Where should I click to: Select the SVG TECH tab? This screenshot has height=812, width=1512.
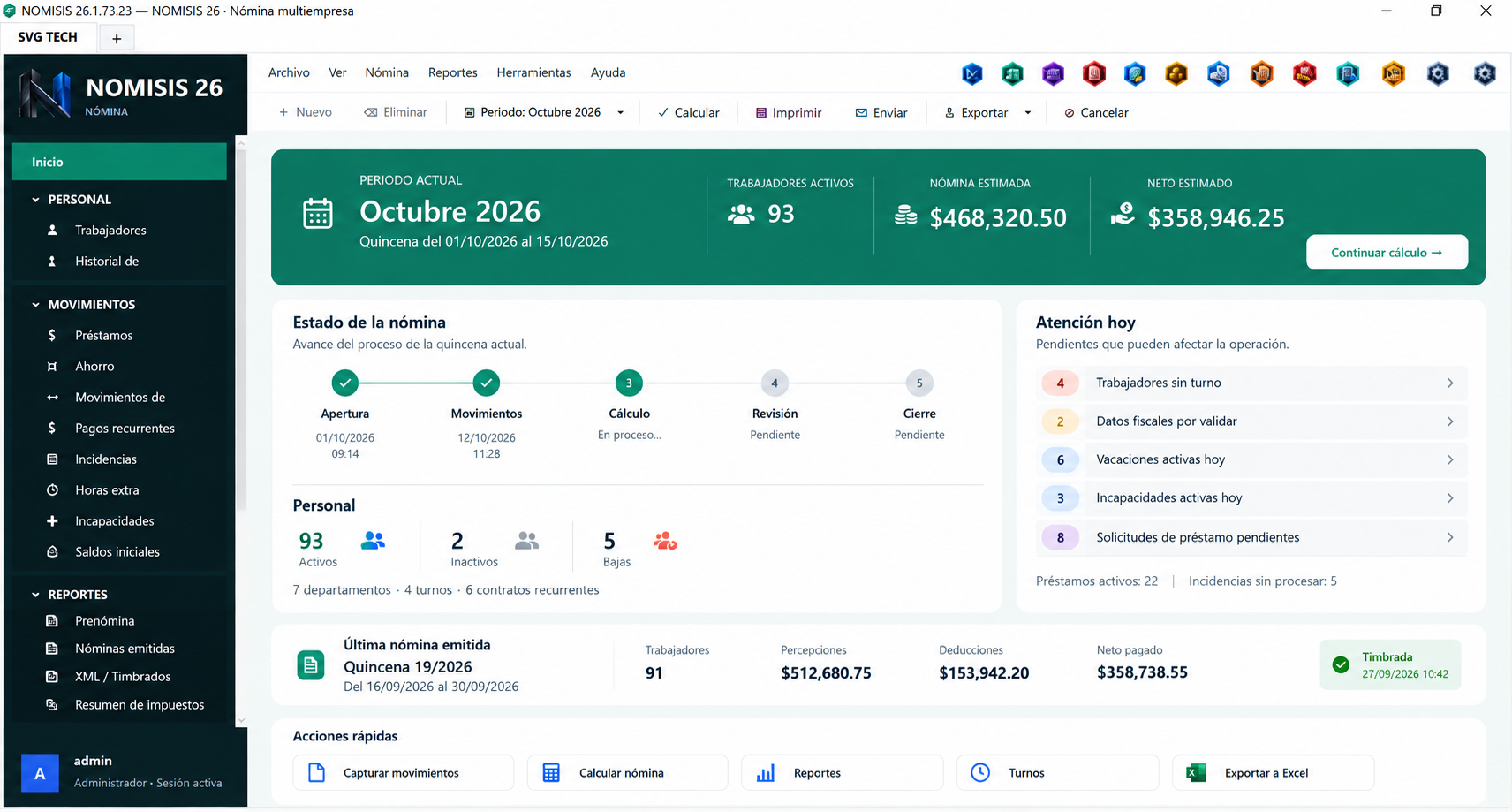point(48,37)
